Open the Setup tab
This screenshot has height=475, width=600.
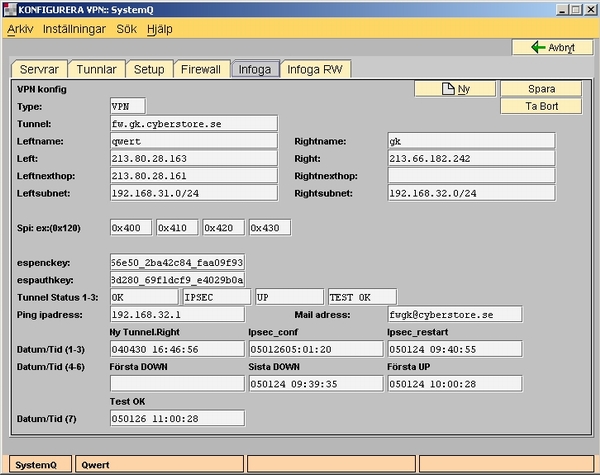149,69
